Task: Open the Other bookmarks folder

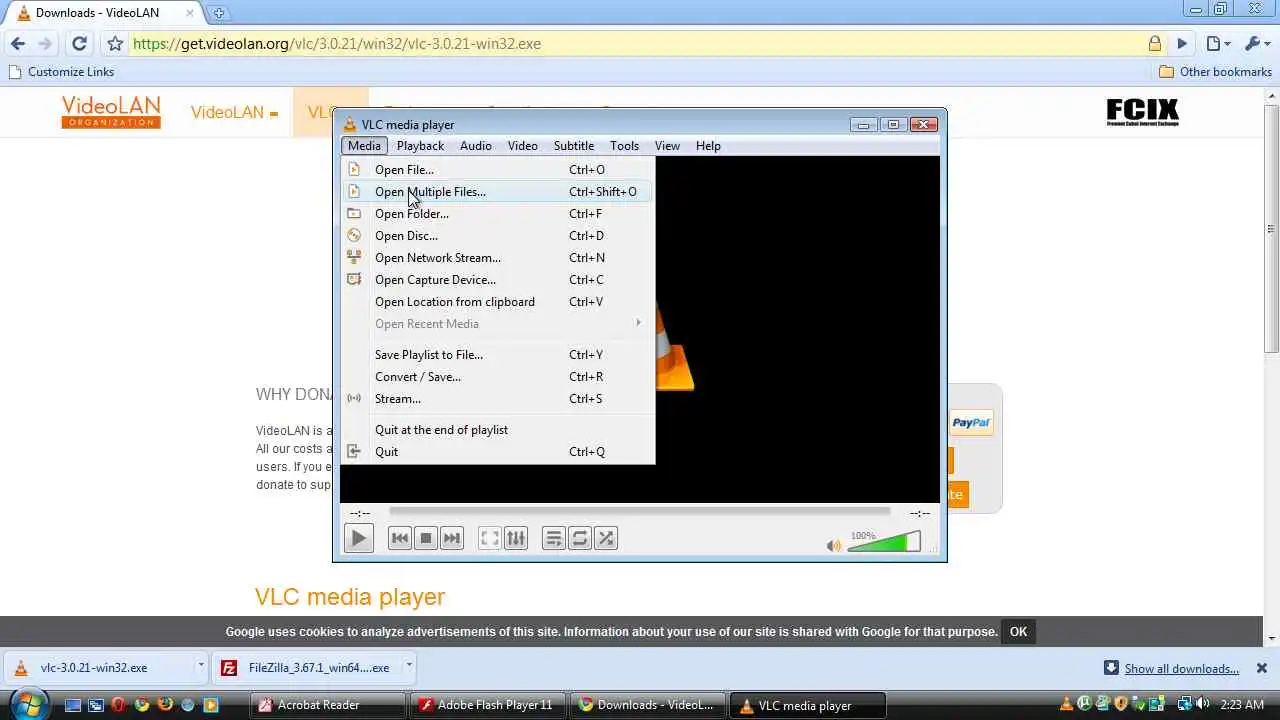Action: 1215,72
